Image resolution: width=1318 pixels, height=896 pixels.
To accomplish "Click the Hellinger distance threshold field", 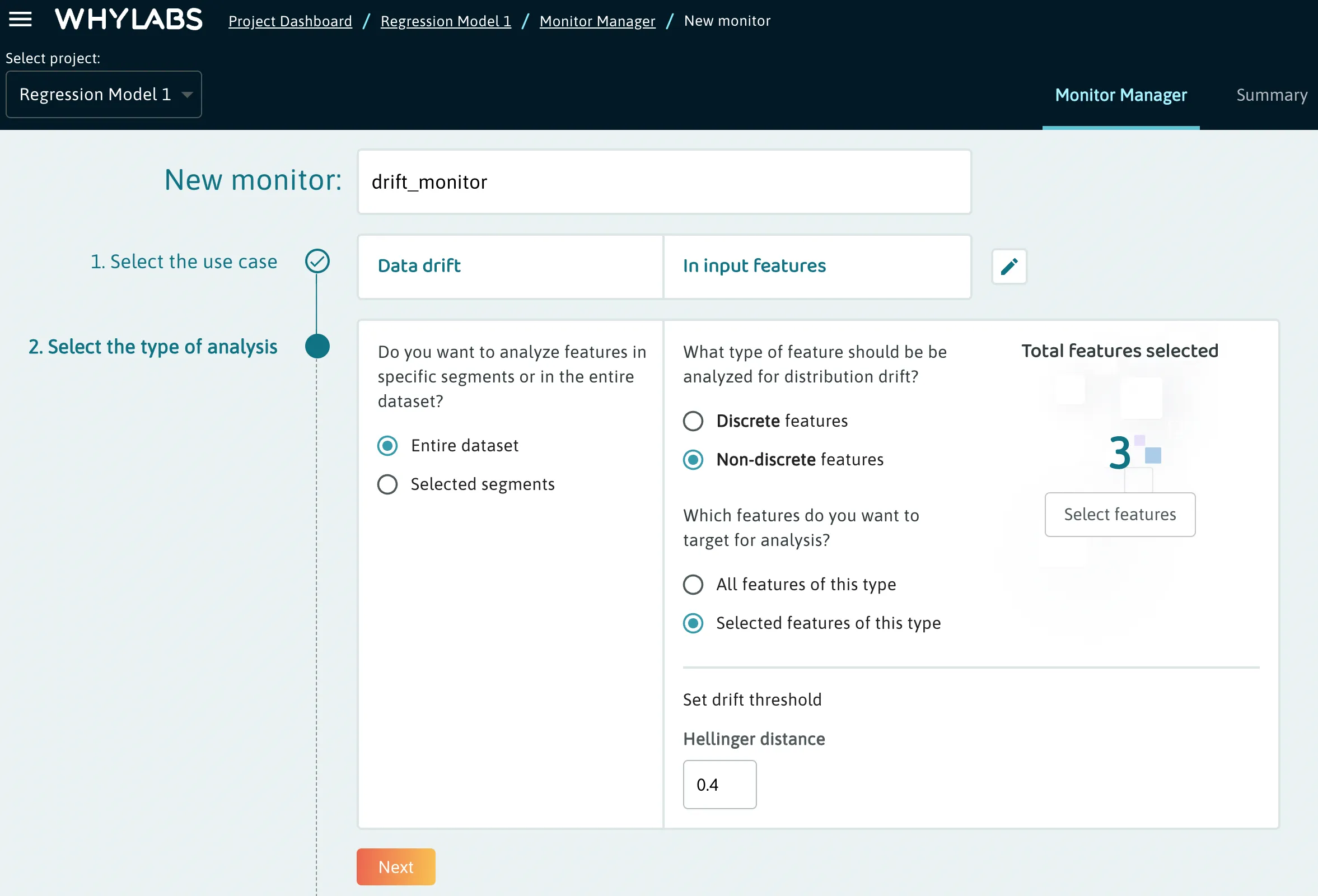I will click(x=719, y=785).
